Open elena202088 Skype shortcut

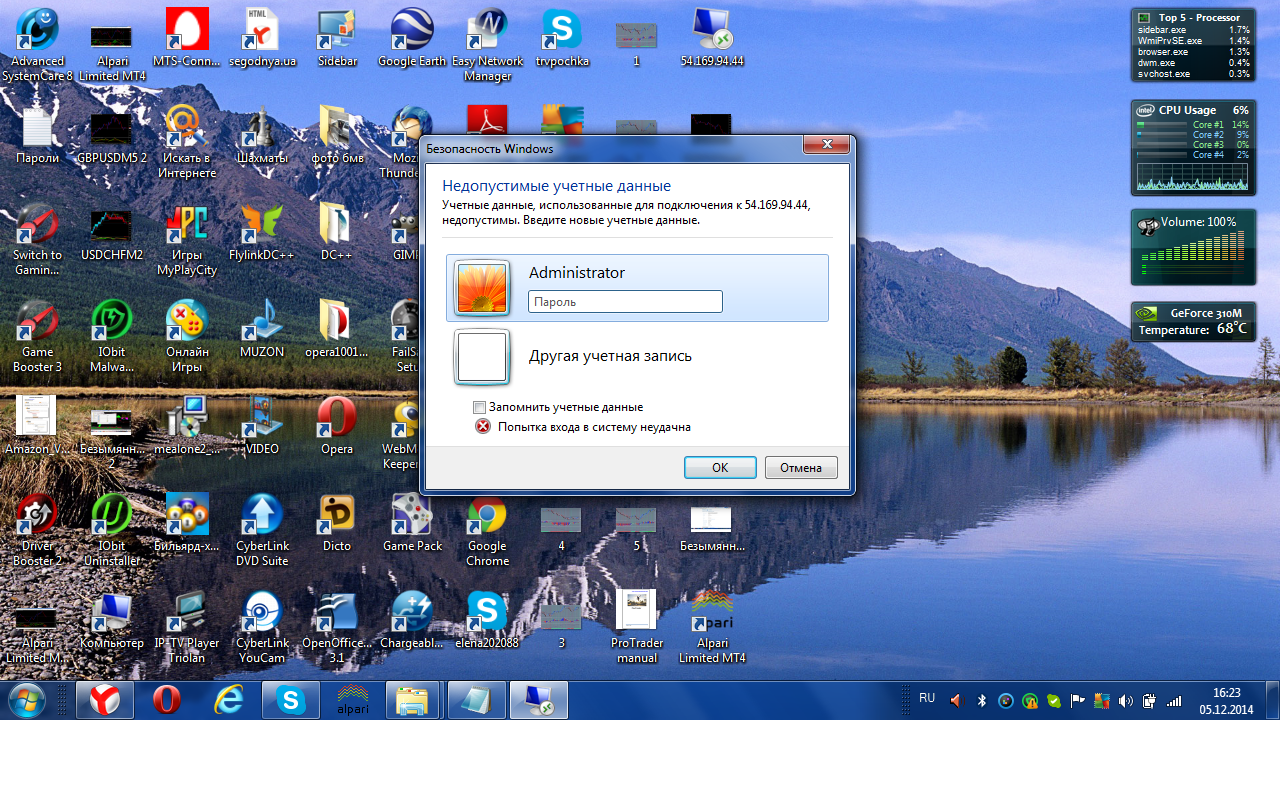point(488,620)
